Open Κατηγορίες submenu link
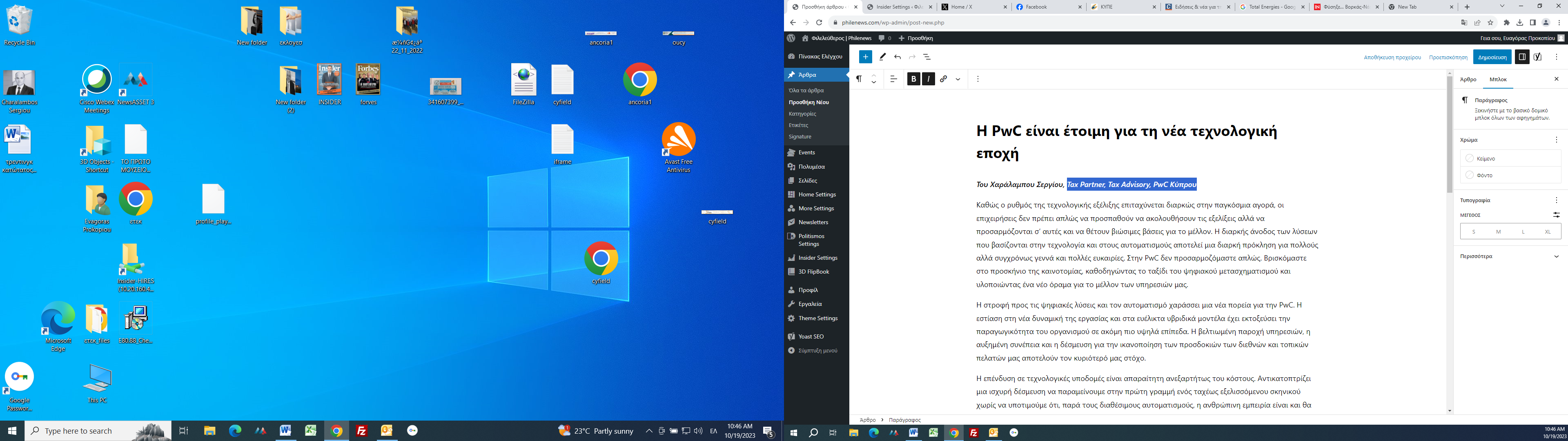 click(x=802, y=114)
